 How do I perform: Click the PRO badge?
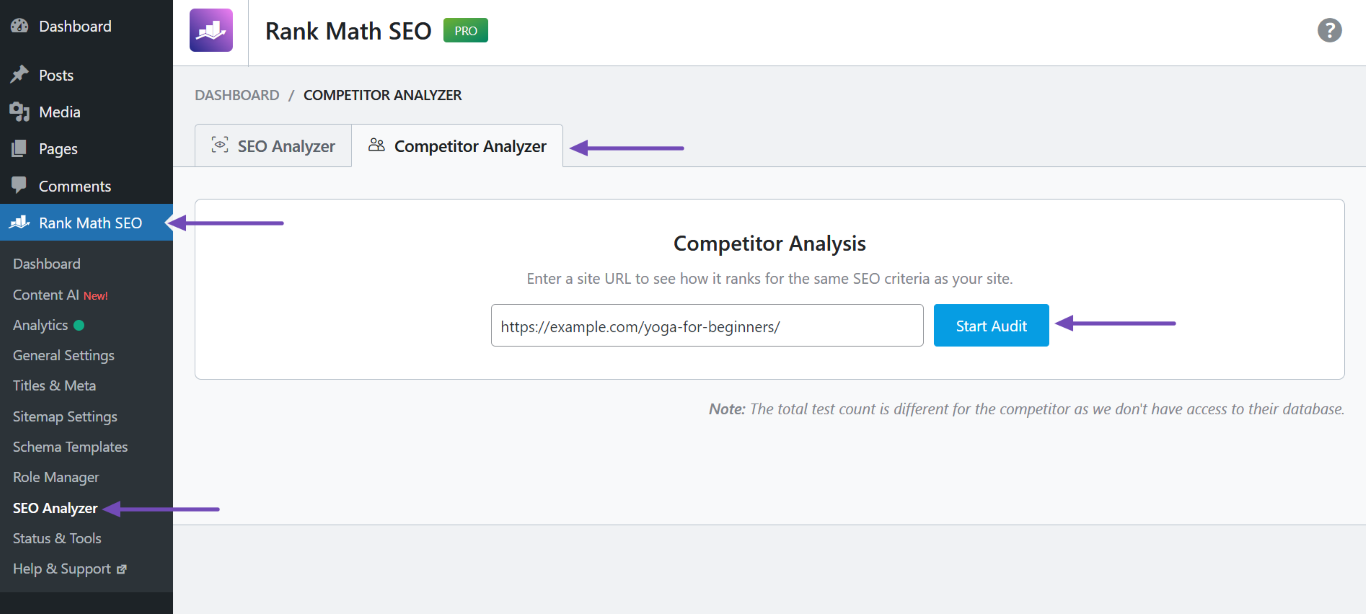point(466,31)
